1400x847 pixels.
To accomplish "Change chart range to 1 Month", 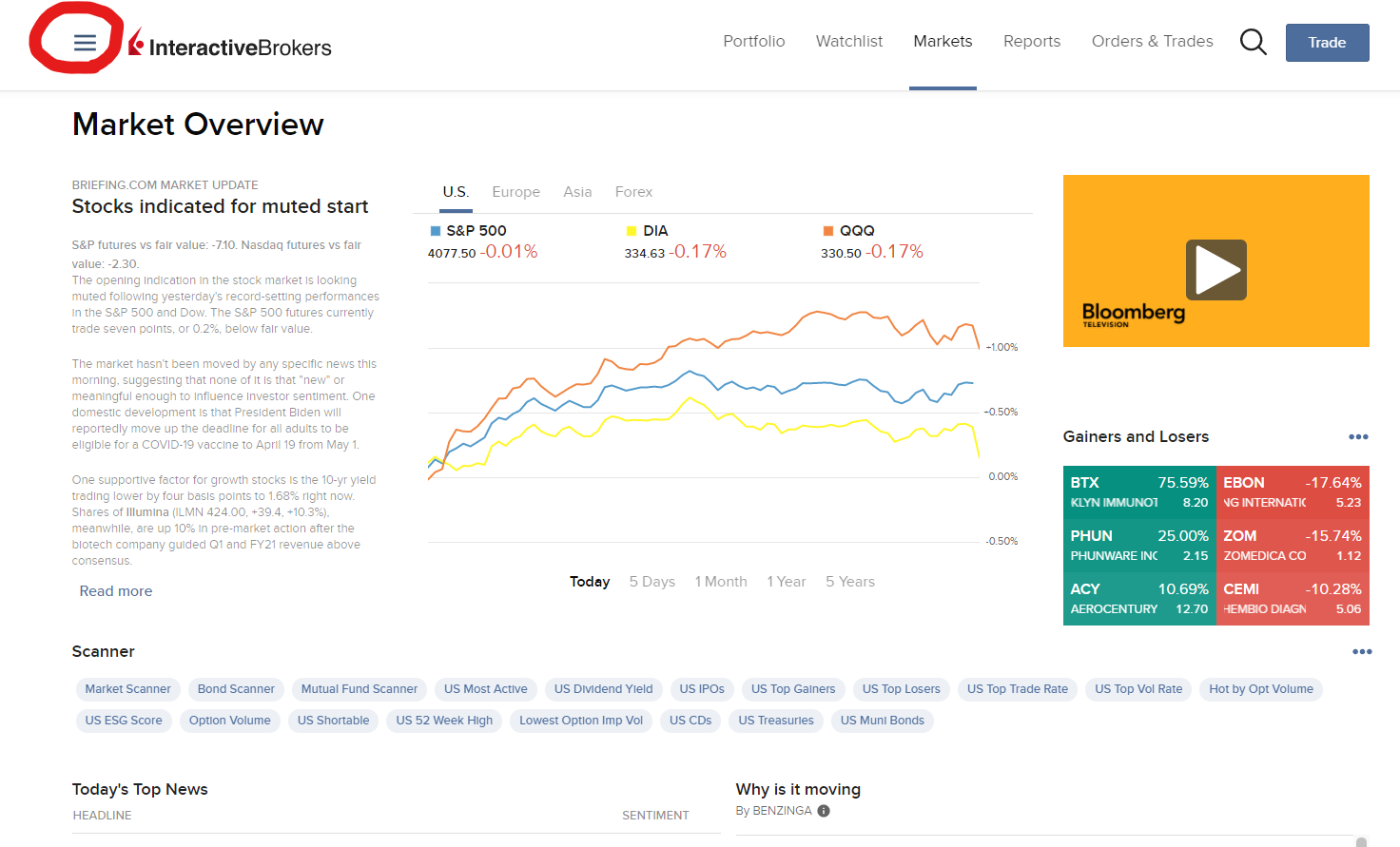I will [x=721, y=582].
